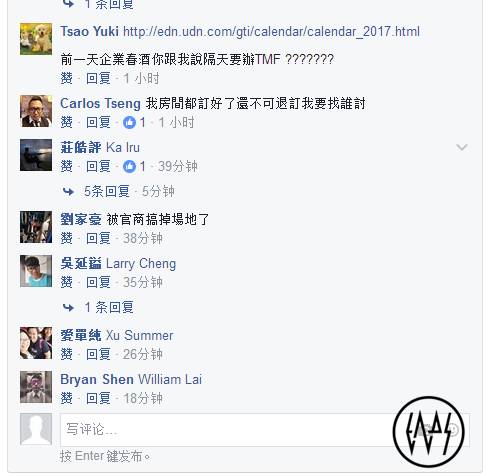This screenshot has width=485, height=475.
Task: Open the comment options chevron
Action: (x=462, y=147)
